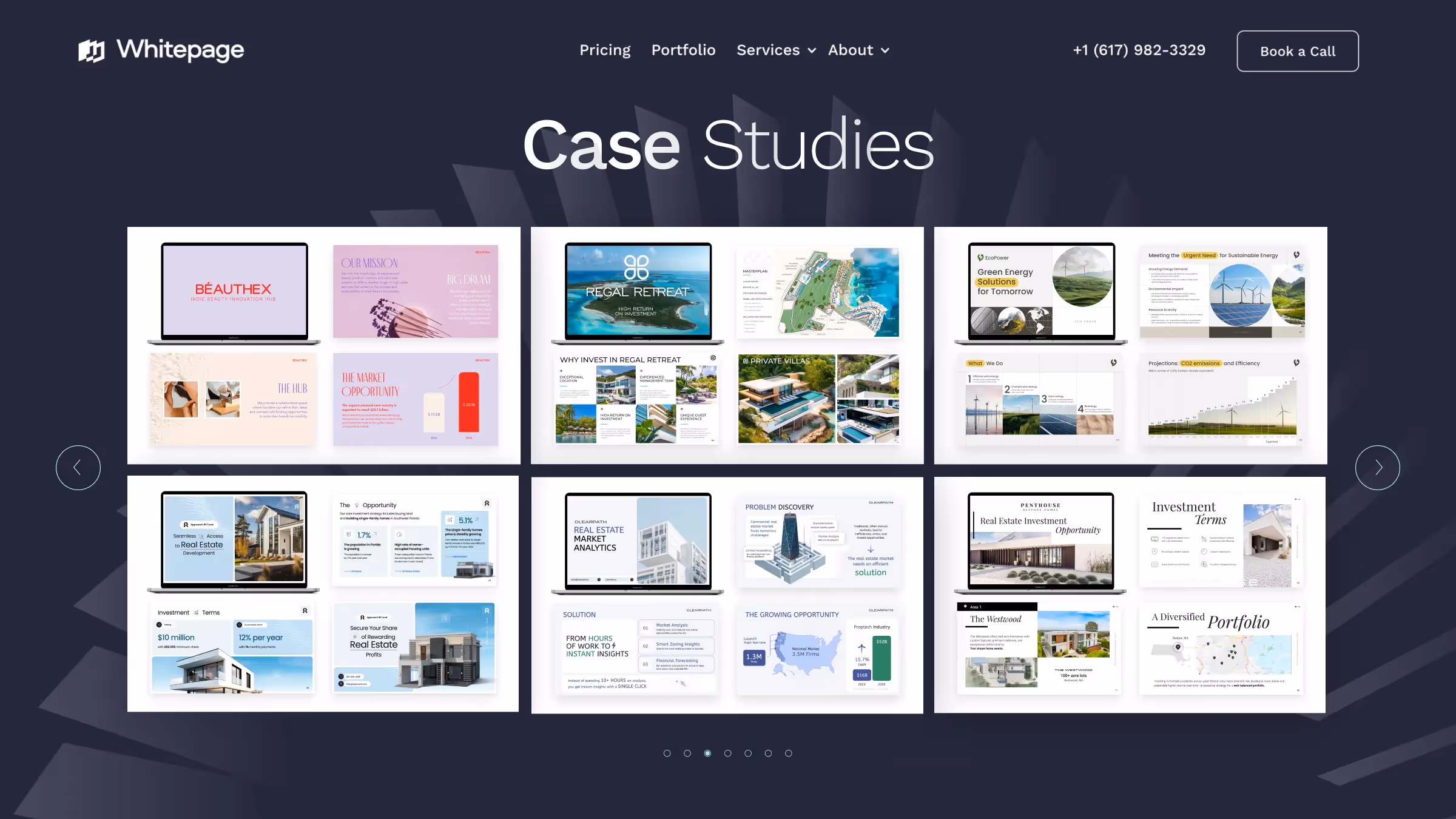Click the About chevron arrow
The height and width of the screenshot is (819, 1456).
click(x=885, y=51)
